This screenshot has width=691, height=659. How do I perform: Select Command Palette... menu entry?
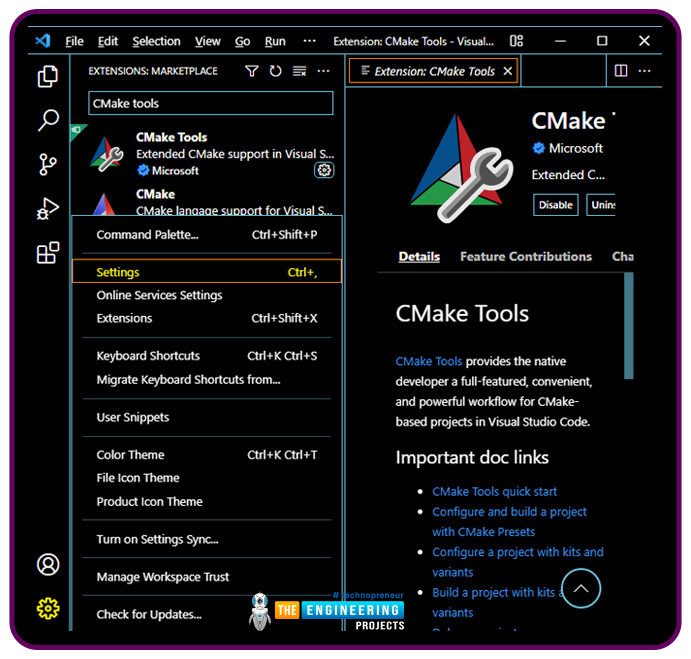(x=207, y=235)
